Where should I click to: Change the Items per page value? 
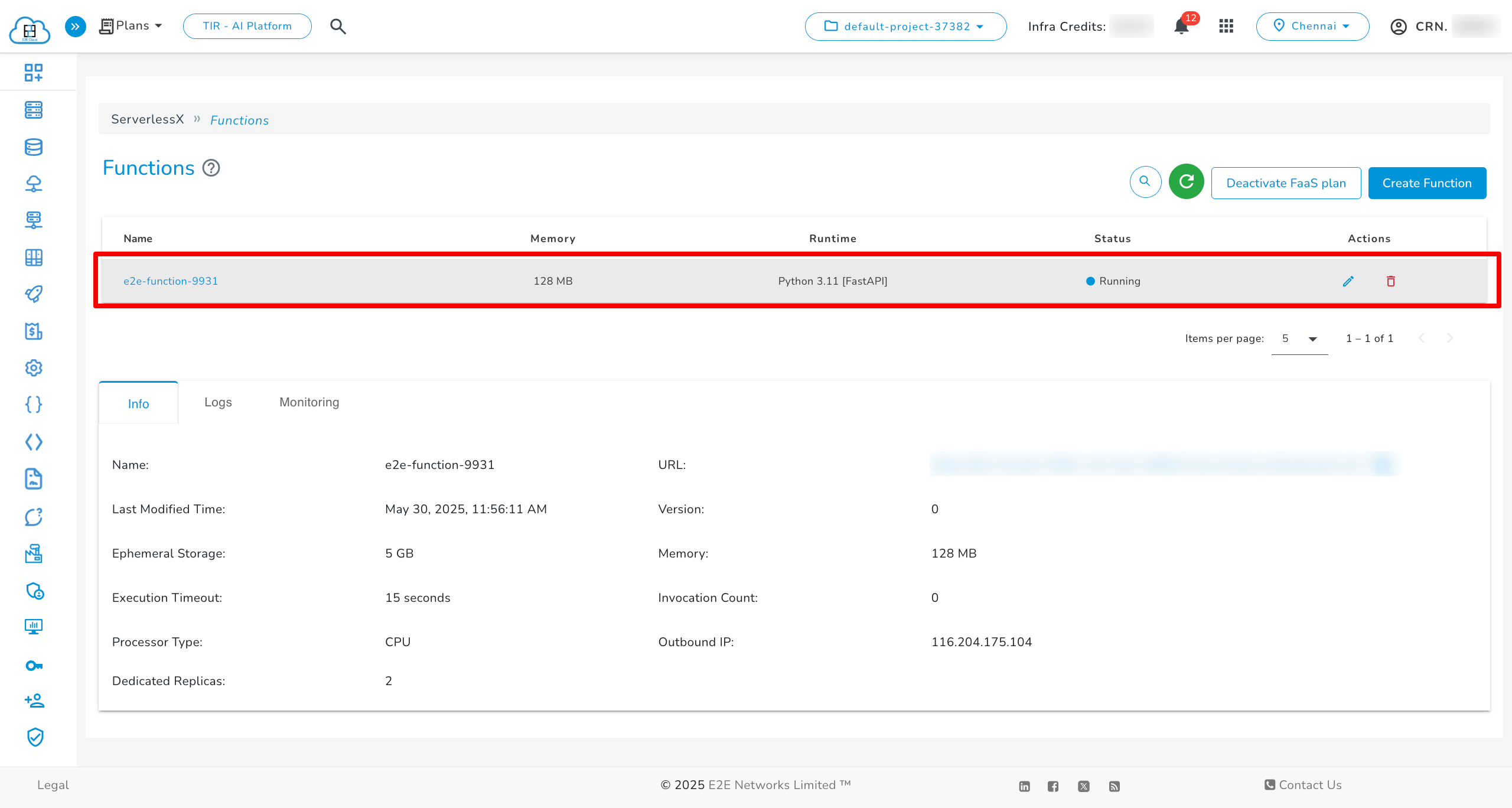(x=1299, y=338)
